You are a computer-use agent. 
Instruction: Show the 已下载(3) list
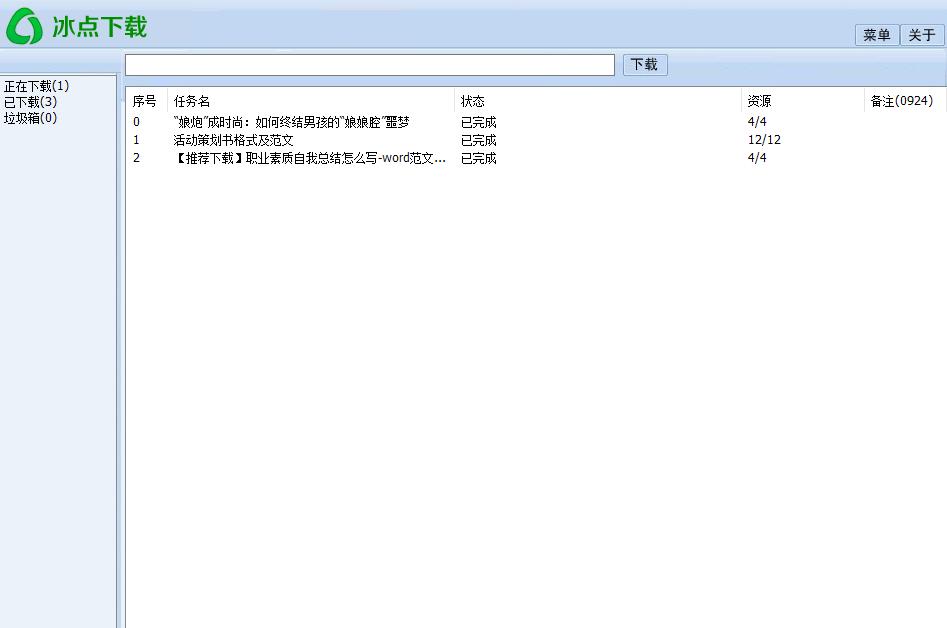click(x=30, y=101)
